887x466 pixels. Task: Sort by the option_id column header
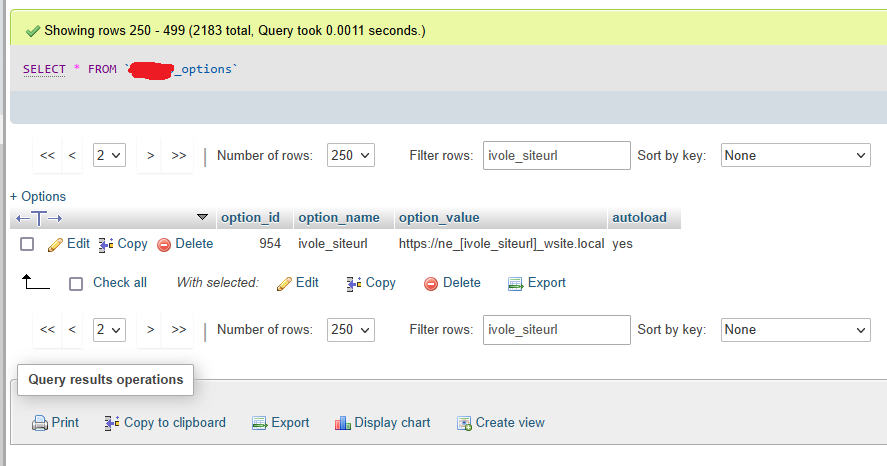[250, 218]
